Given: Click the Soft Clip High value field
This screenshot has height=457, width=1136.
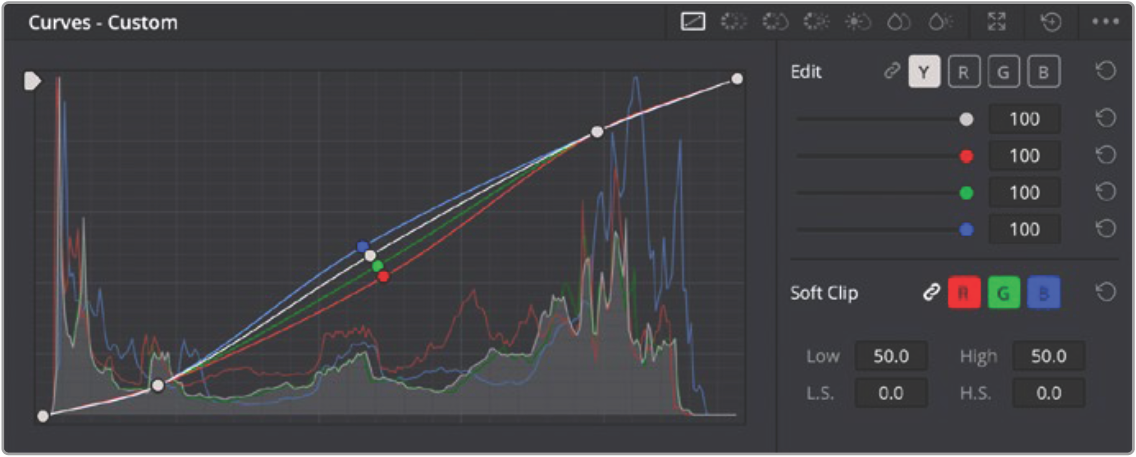Looking at the screenshot, I should (1048, 356).
